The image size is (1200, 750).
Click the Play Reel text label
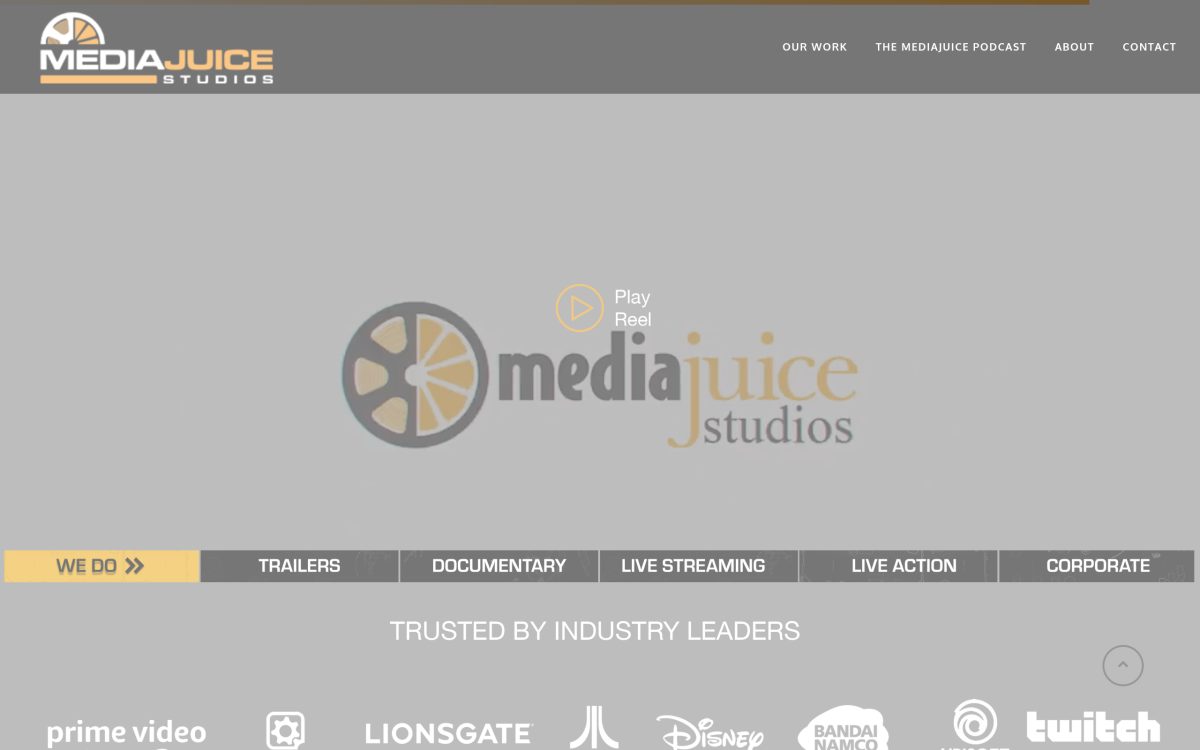632,308
